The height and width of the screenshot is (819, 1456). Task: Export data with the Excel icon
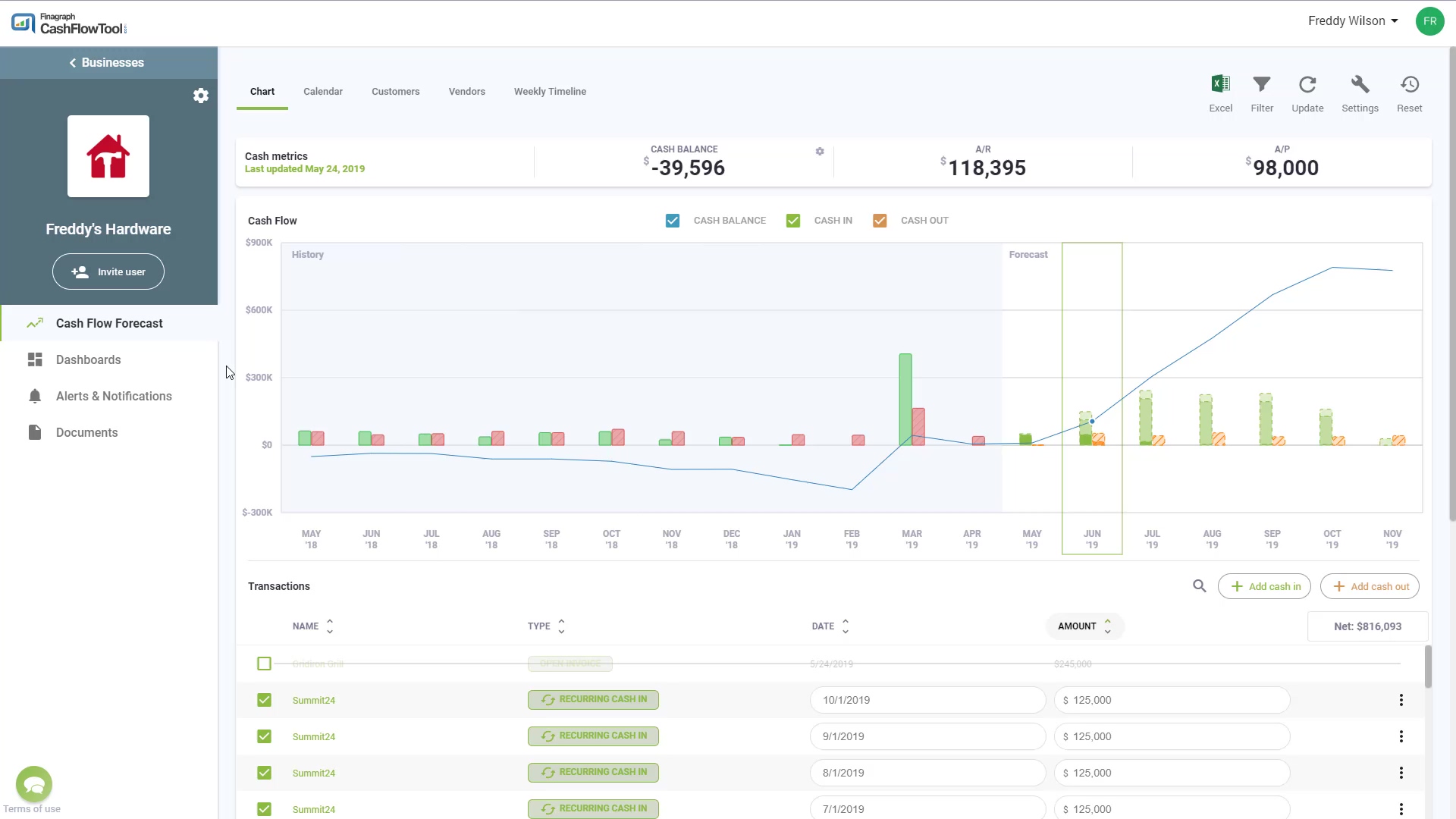tap(1220, 85)
